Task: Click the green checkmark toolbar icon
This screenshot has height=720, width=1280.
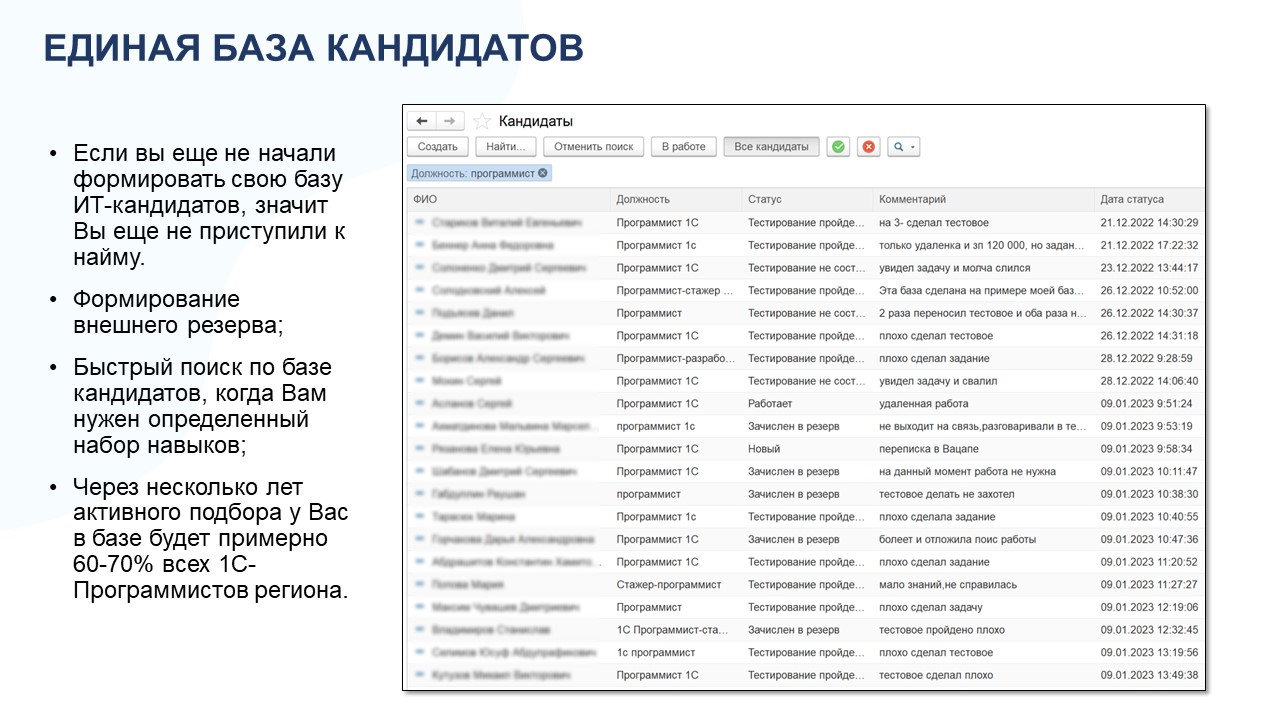Action: [x=839, y=146]
